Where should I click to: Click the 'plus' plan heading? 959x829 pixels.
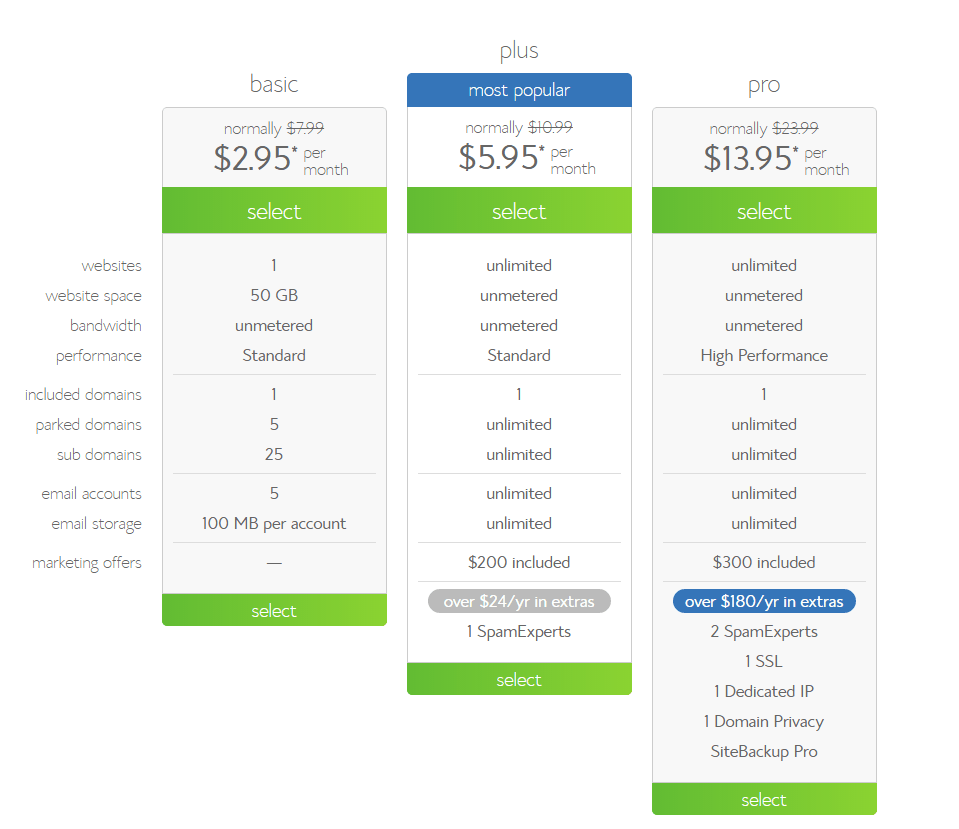coord(519,50)
